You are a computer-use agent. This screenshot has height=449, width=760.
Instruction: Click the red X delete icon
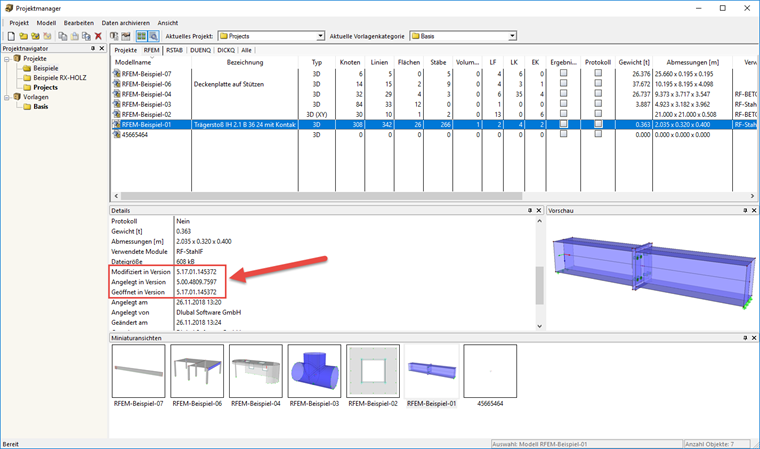click(x=98, y=36)
